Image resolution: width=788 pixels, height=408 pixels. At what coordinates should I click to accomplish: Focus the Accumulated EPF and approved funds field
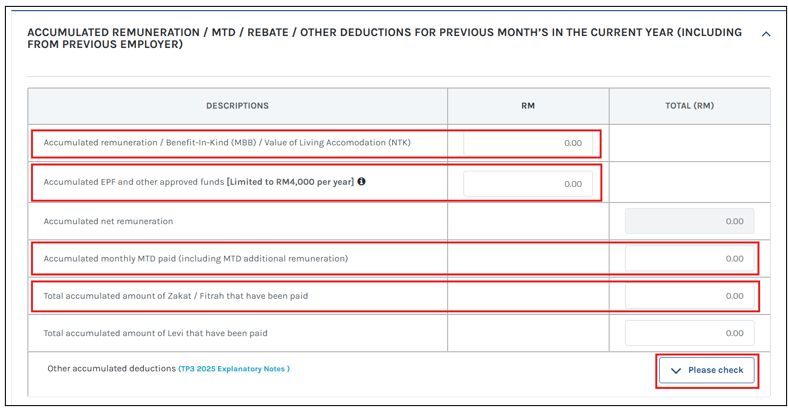click(x=528, y=184)
